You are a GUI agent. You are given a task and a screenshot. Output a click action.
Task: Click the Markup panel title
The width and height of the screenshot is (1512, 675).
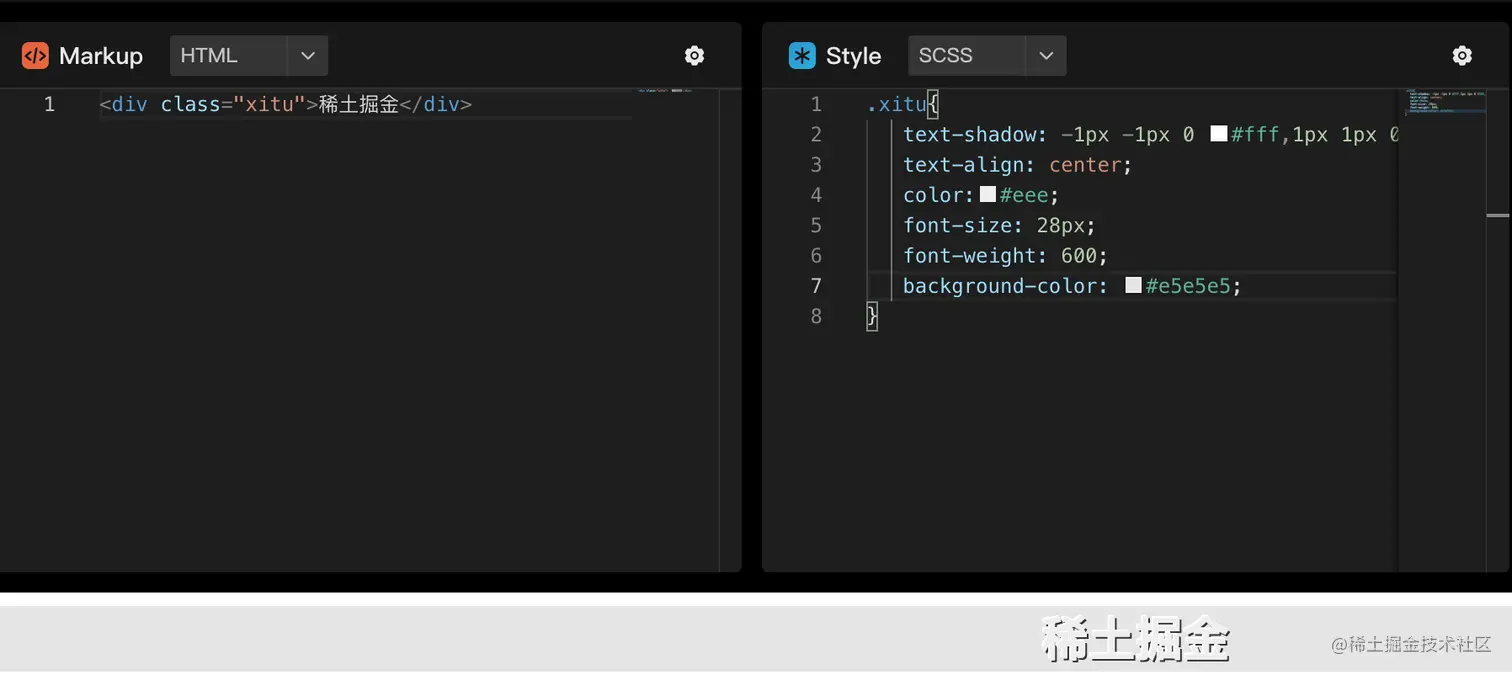click(101, 56)
